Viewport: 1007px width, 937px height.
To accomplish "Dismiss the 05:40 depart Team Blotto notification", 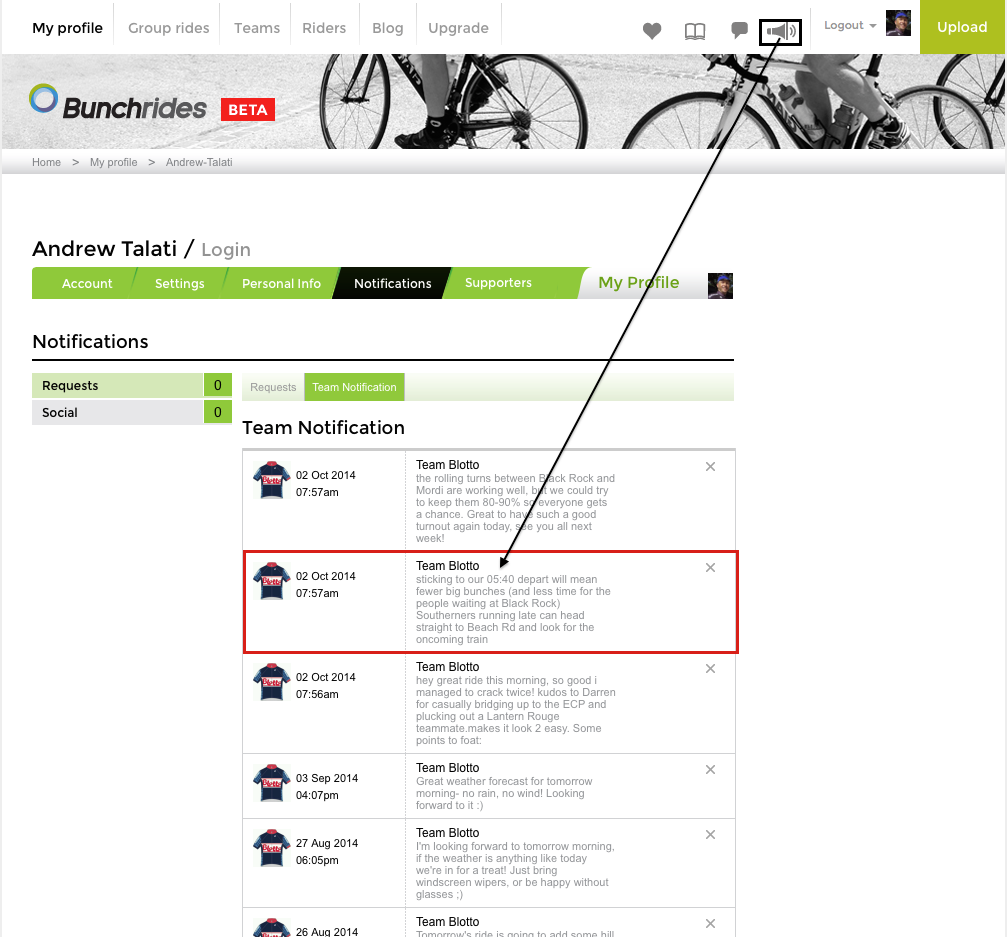I will coord(710,568).
